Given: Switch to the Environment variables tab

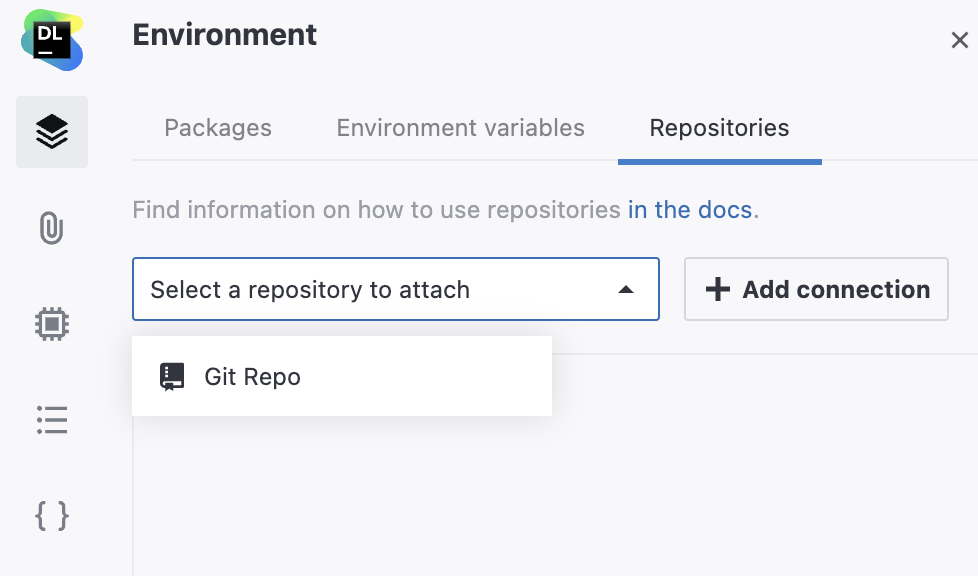Looking at the screenshot, I should [460, 128].
